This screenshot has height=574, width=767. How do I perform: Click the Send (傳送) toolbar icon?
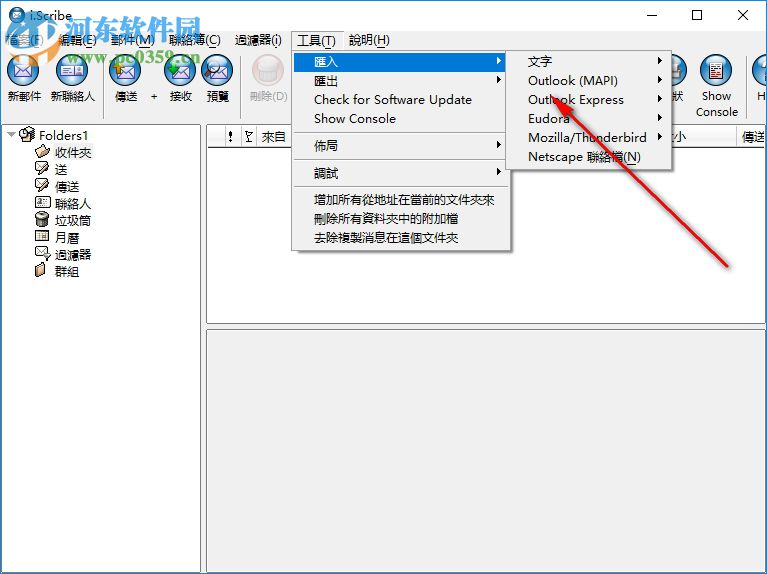[125, 71]
